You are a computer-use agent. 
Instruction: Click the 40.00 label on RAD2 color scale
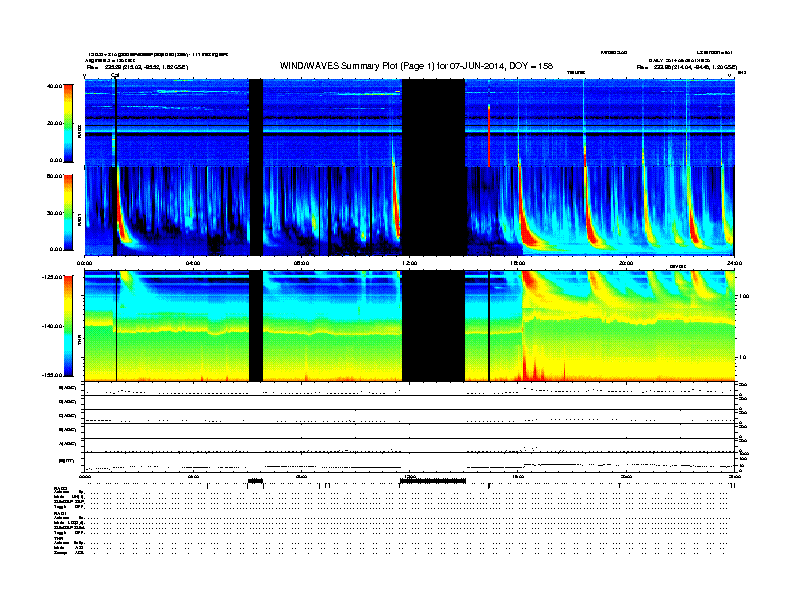pyautogui.click(x=54, y=86)
